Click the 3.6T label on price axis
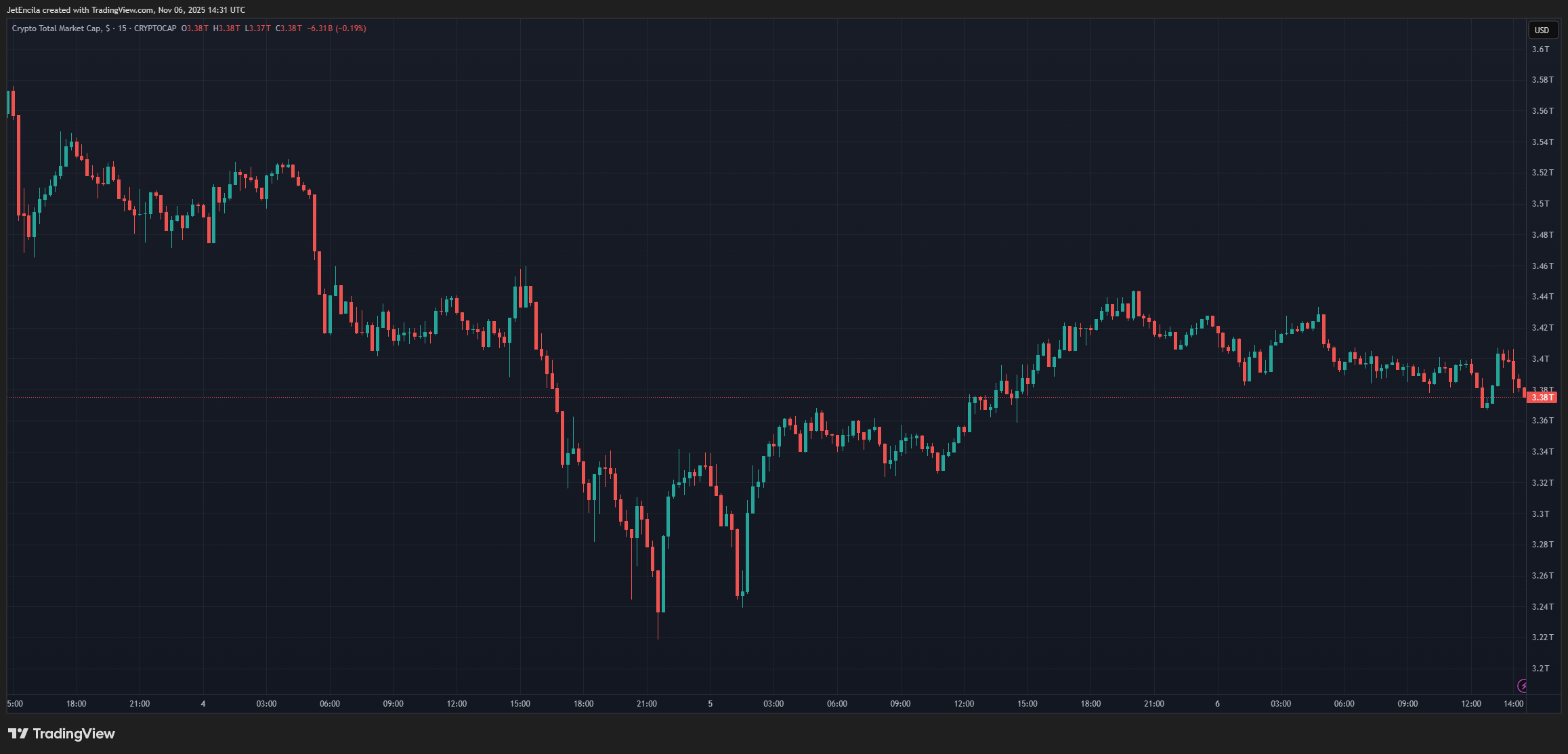The image size is (1568, 754). (x=1540, y=49)
